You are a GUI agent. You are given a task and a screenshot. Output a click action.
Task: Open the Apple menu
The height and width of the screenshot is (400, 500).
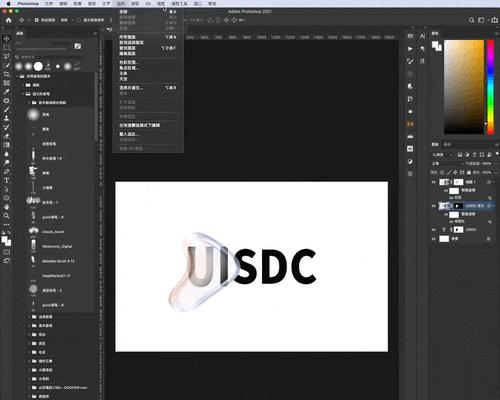coord(8,4)
